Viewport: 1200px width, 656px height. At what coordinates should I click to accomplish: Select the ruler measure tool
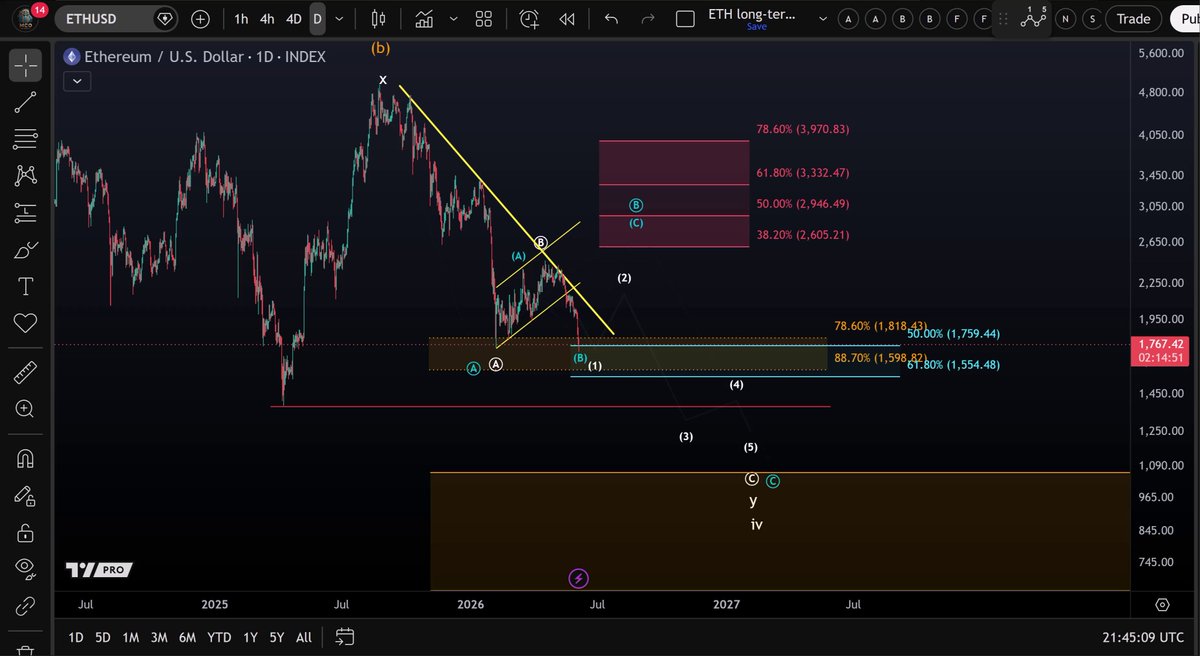coord(26,373)
